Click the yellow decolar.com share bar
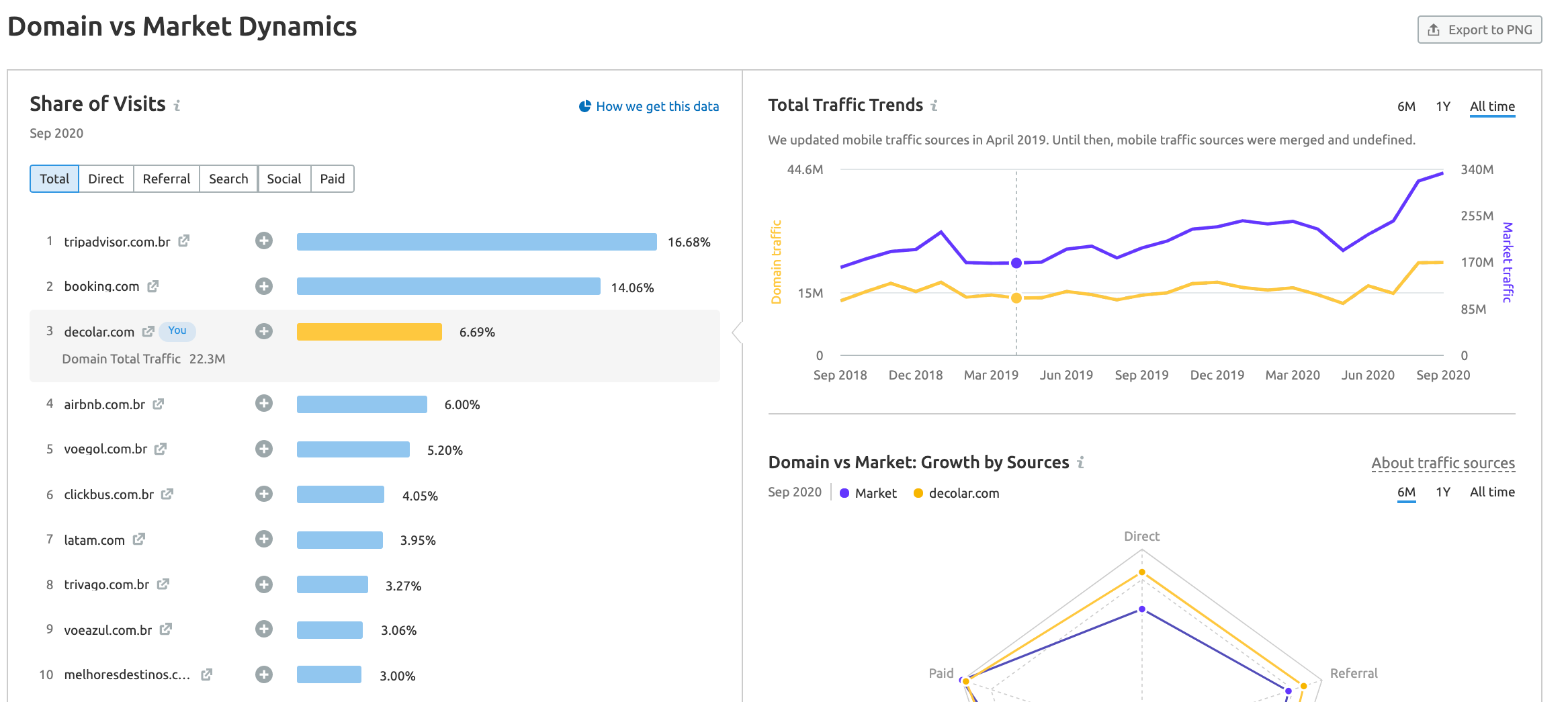Screen dimensions: 1568x702 pos(369,332)
